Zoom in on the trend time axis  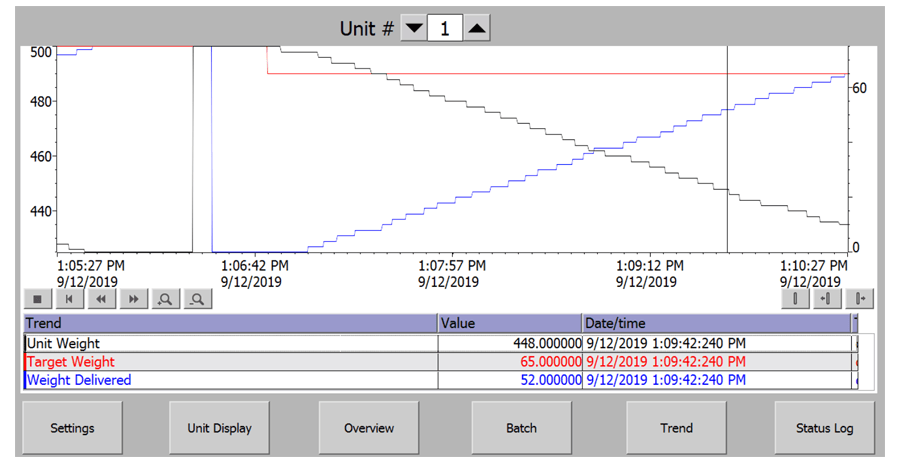(165, 298)
